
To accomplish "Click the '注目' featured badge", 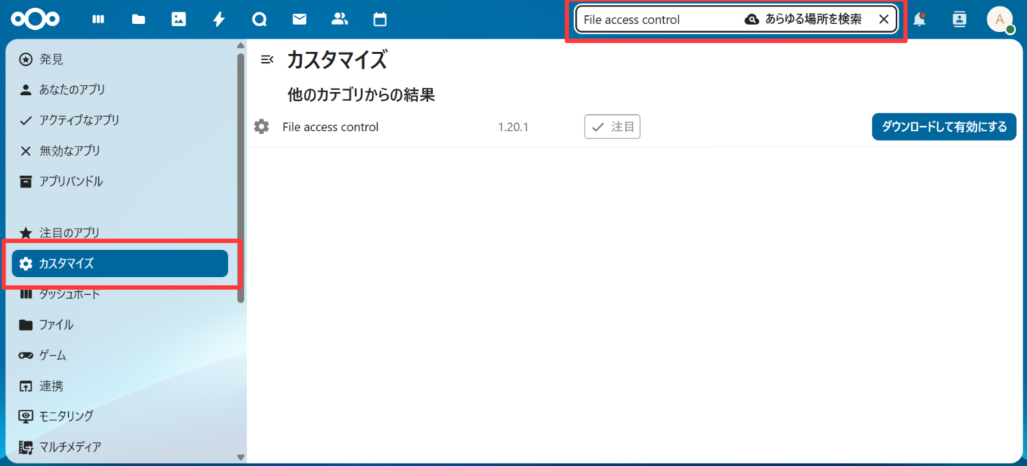I will coord(612,127).
